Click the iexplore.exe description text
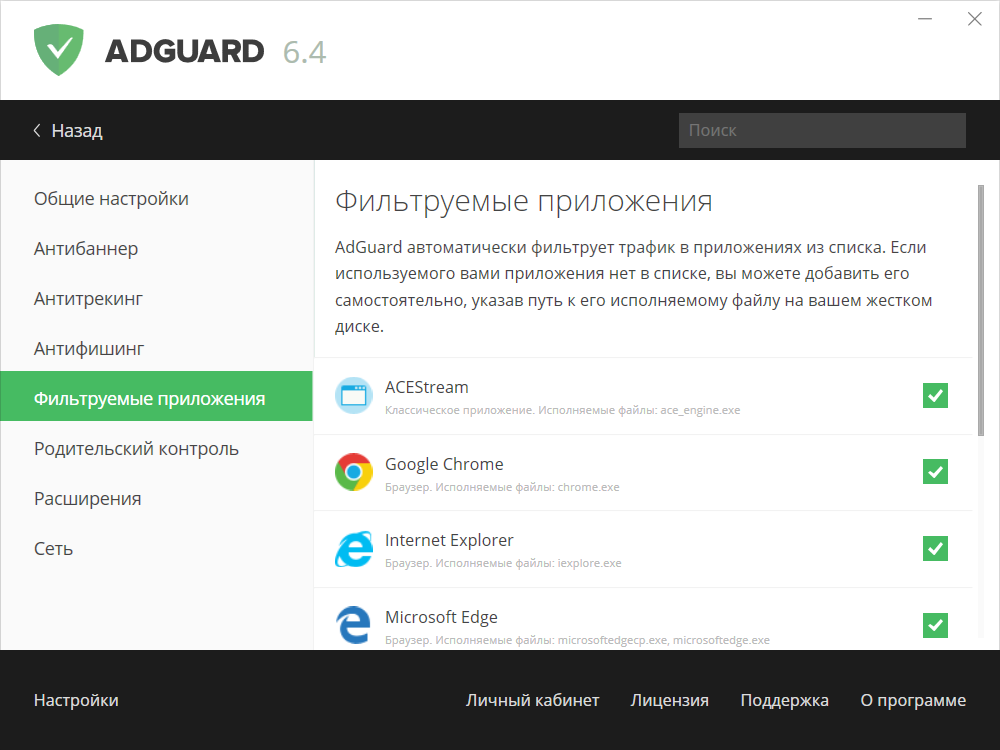The height and width of the screenshot is (750, 1000). click(503, 563)
